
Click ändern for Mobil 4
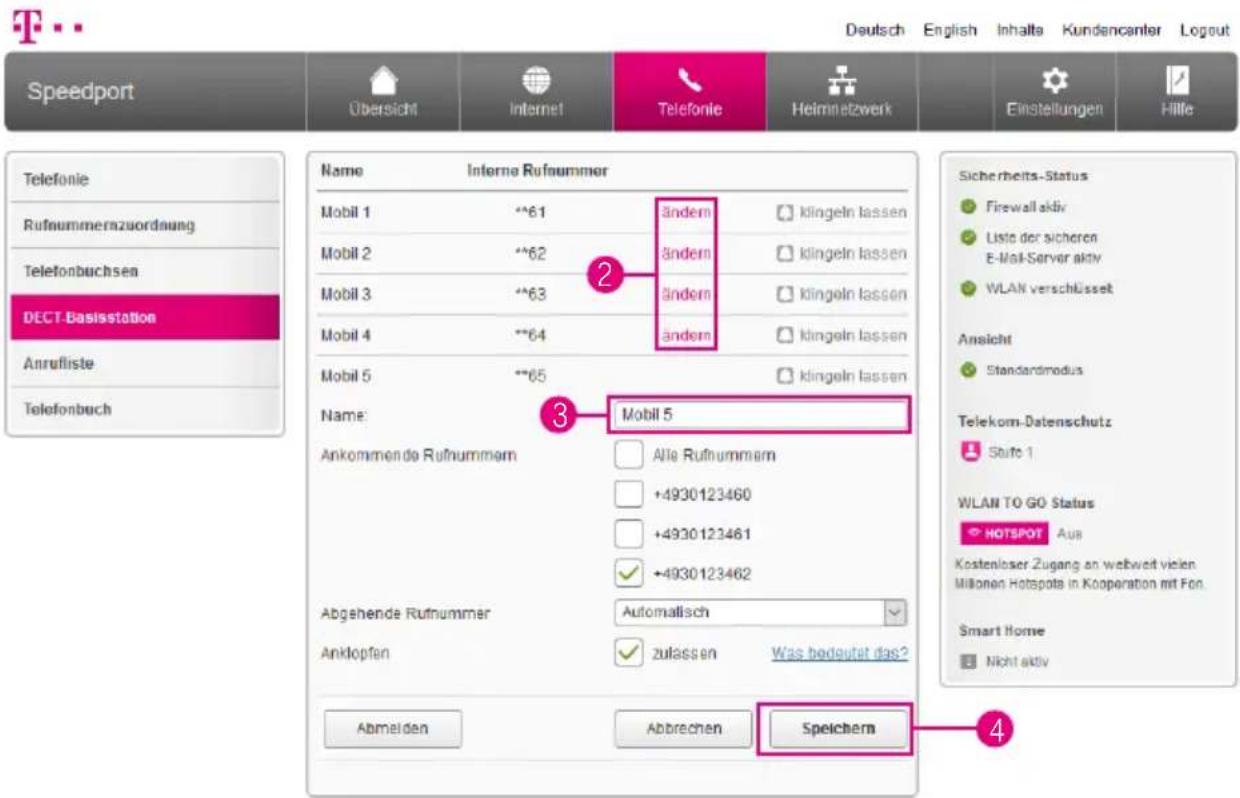686,335
